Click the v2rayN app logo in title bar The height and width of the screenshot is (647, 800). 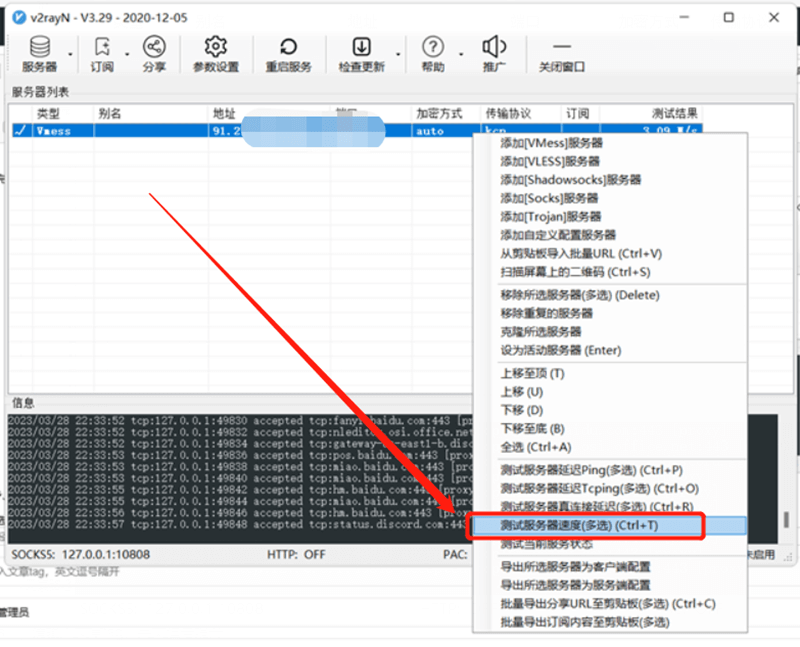[19, 17]
